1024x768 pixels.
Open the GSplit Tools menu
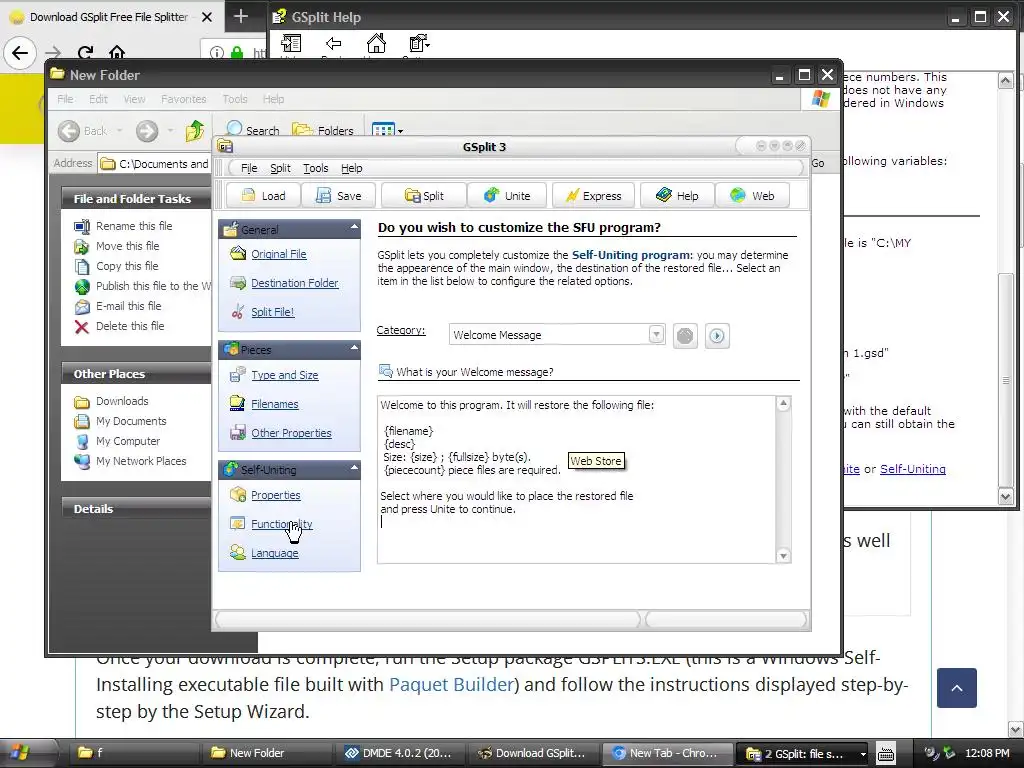pyautogui.click(x=315, y=168)
